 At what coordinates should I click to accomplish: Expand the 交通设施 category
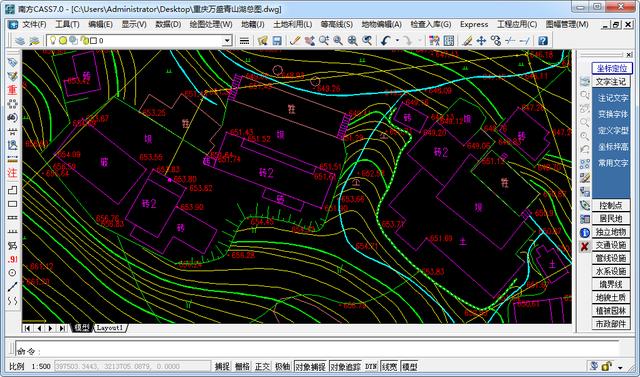click(x=611, y=245)
